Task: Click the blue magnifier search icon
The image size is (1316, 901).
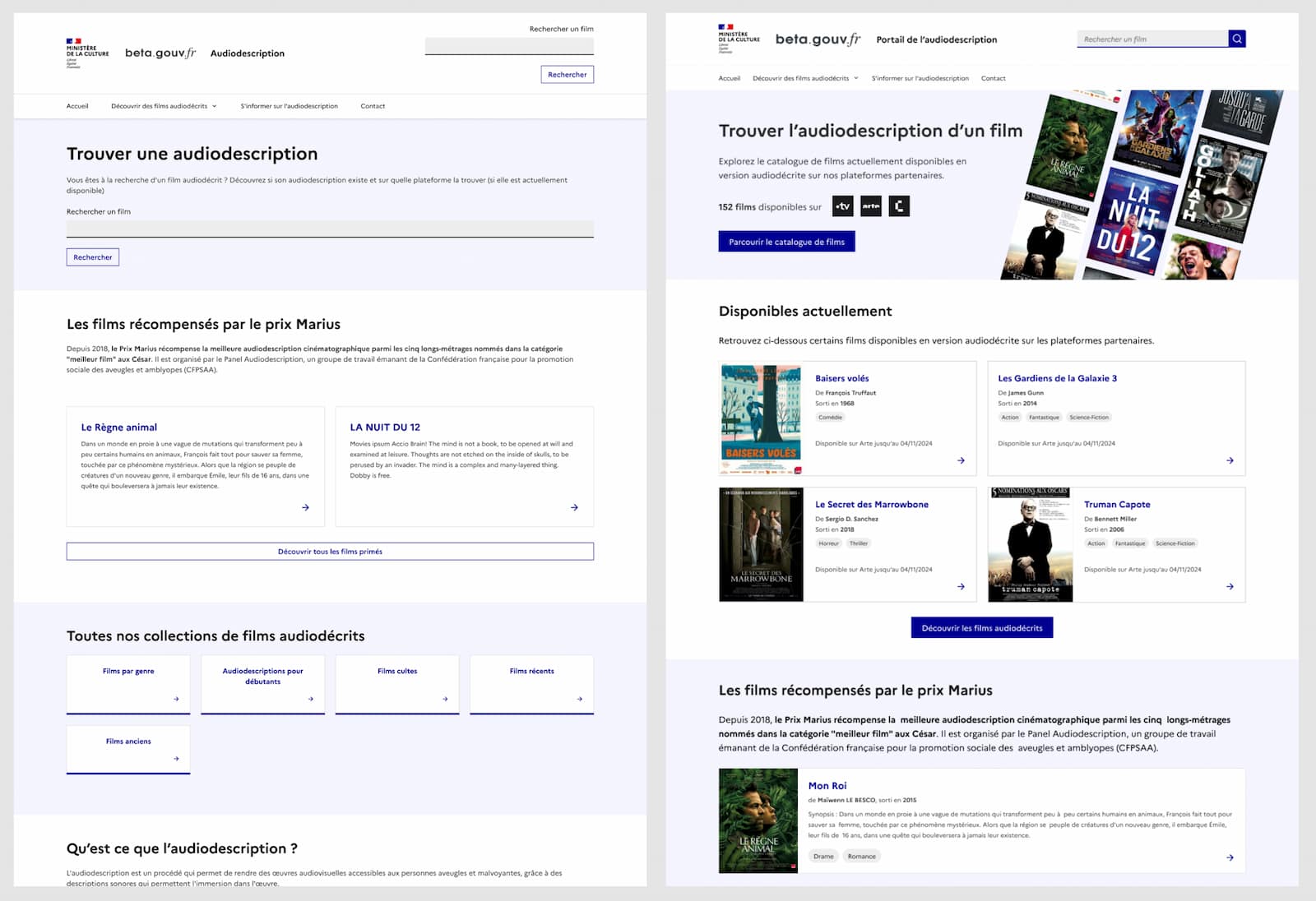Action: tap(1236, 39)
